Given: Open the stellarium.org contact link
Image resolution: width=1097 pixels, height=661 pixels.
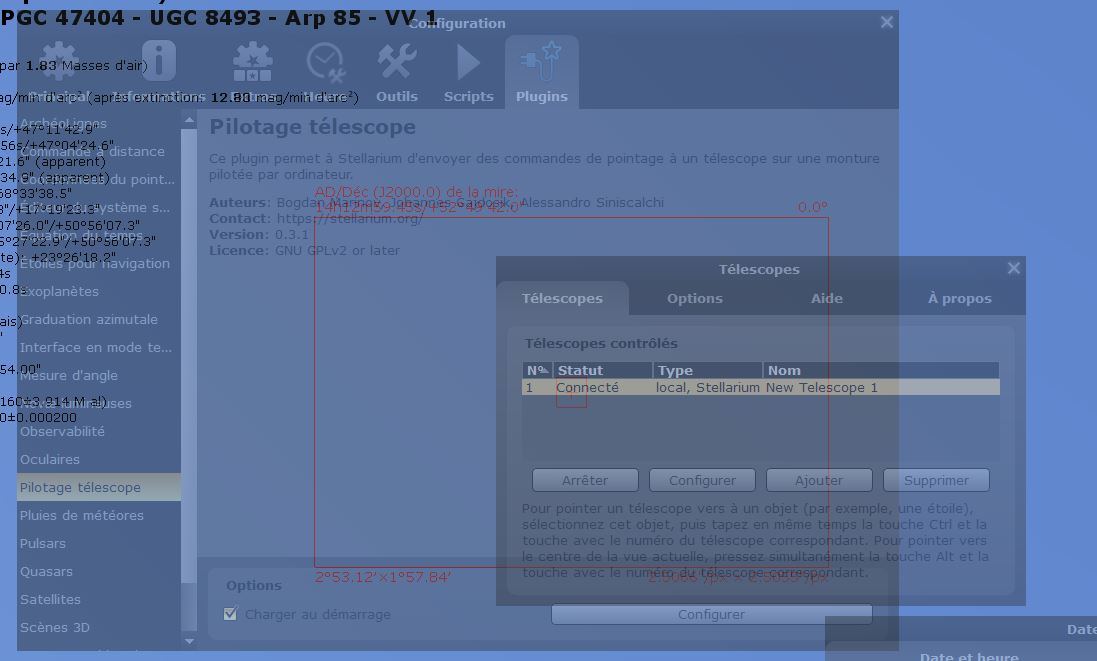Looking at the screenshot, I should [350, 218].
